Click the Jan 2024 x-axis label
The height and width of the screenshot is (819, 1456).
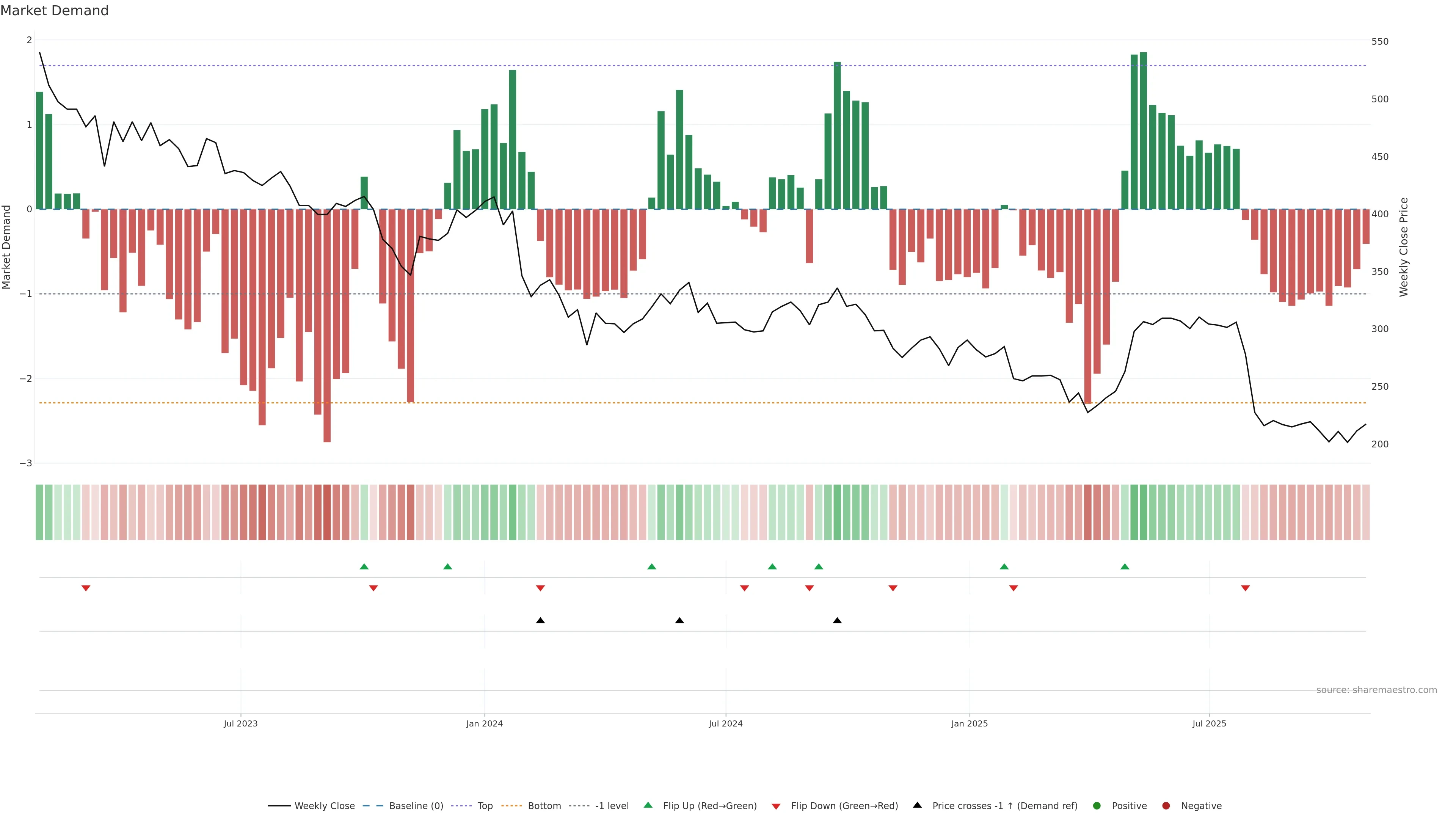[x=485, y=723]
